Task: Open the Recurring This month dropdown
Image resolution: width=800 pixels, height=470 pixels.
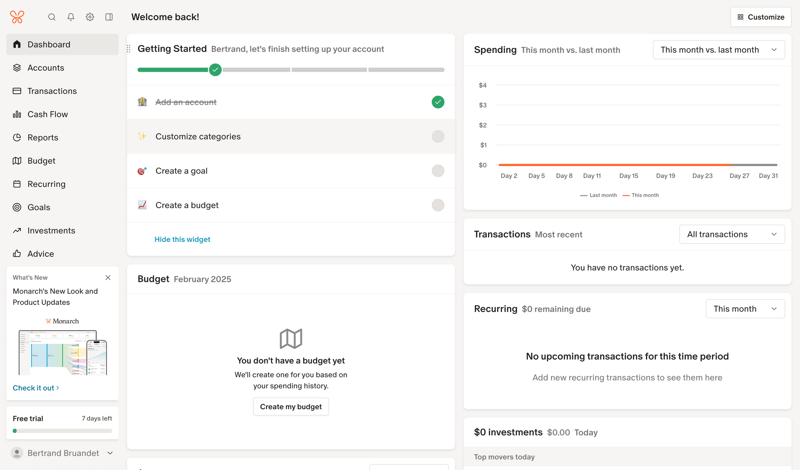Action: point(745,309)
